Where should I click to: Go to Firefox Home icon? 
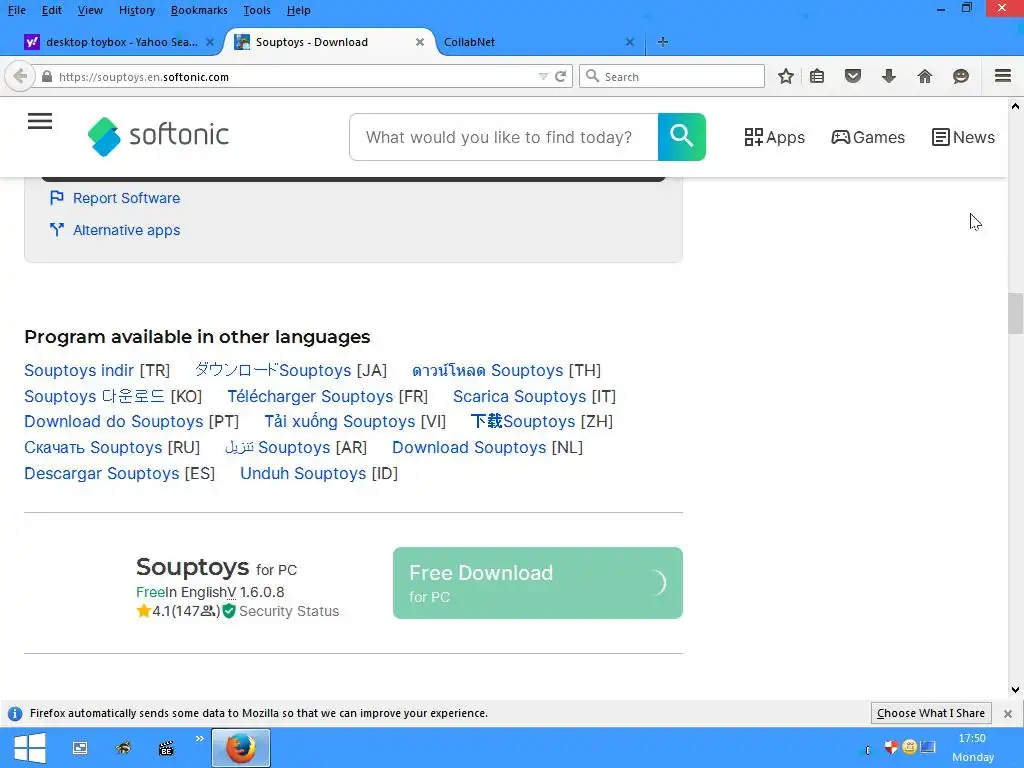pos(925,76)
